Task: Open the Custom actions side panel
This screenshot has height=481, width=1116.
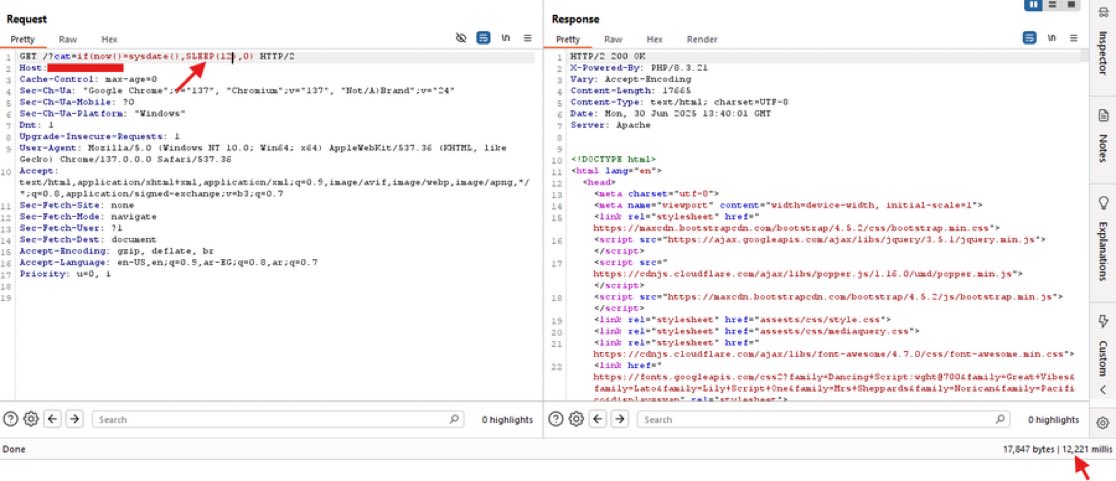Action: tap(1102, 343)
